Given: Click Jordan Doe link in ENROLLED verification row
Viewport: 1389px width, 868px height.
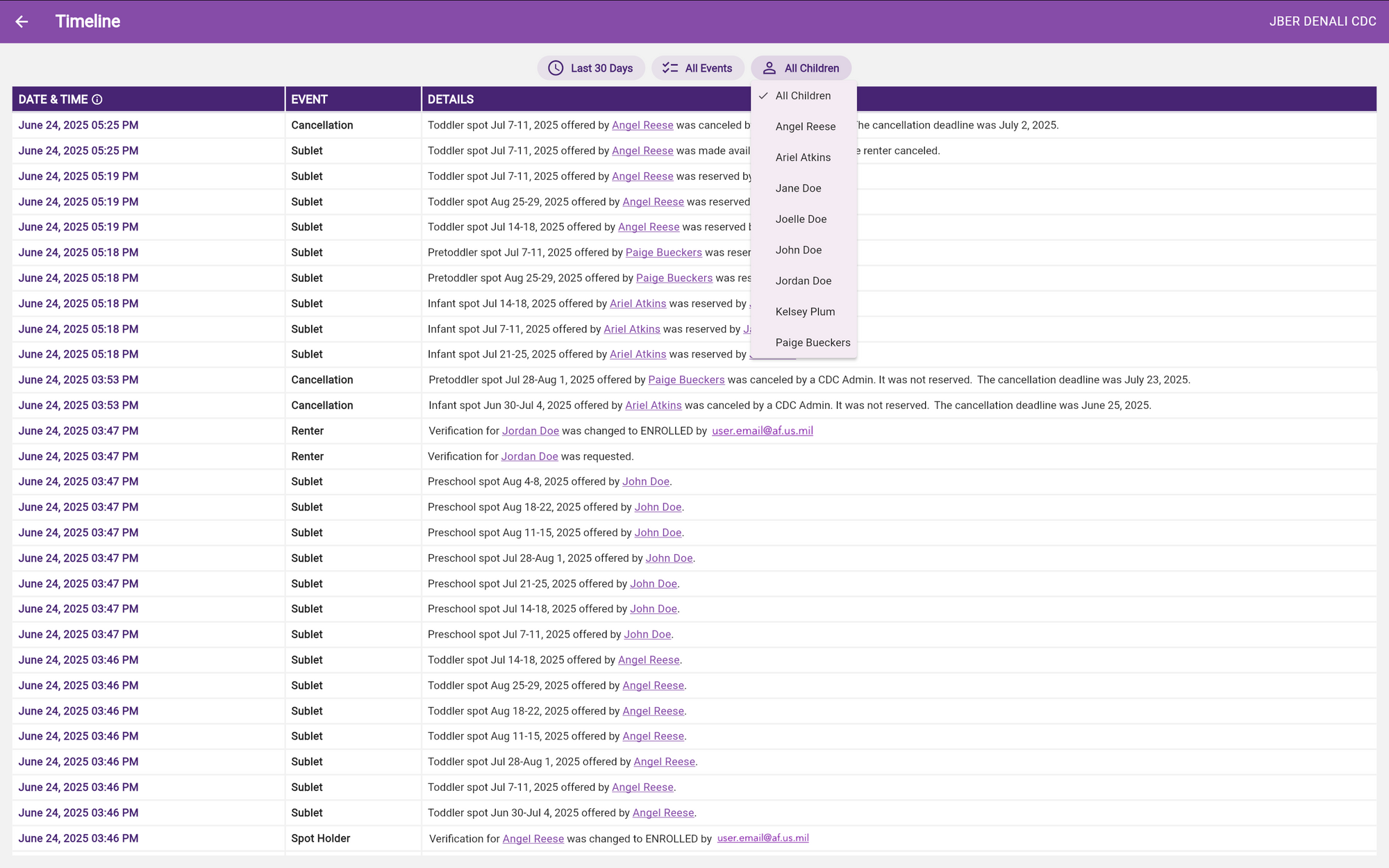Looking at the screenshot, I should tap(531, 431).
